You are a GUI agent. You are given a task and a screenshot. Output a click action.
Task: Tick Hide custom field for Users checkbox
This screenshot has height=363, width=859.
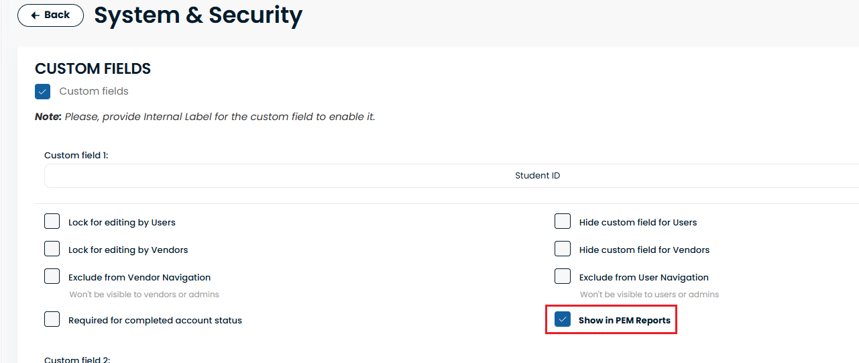click(563, 222)
